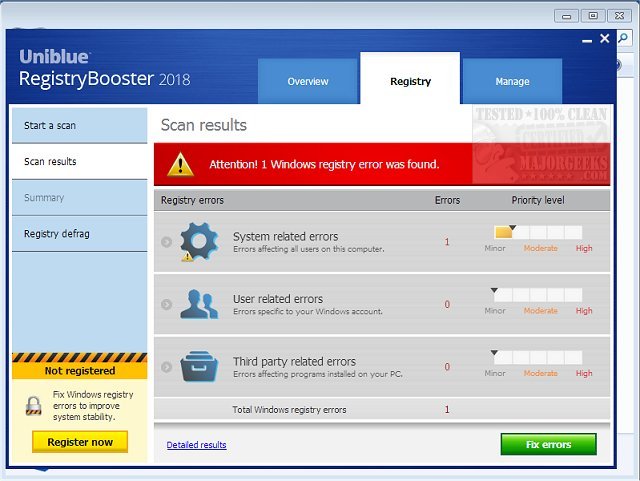Image resolution: width=640 pixels, height=481 pixels.
Task: Click the Moderate label in the User related errors row
Action: click(540, 311)
